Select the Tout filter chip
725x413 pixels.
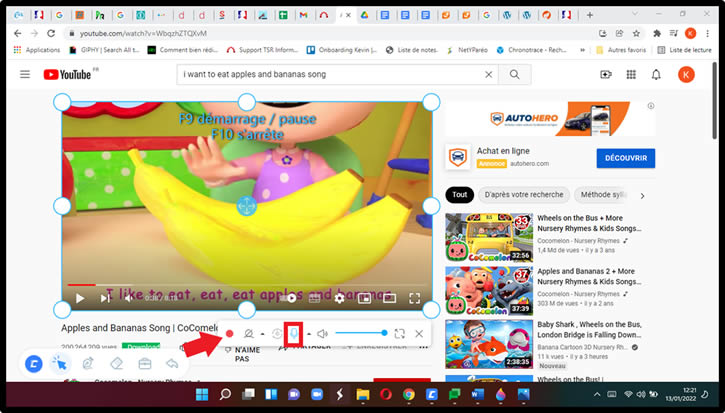click(x=460, y=195)
